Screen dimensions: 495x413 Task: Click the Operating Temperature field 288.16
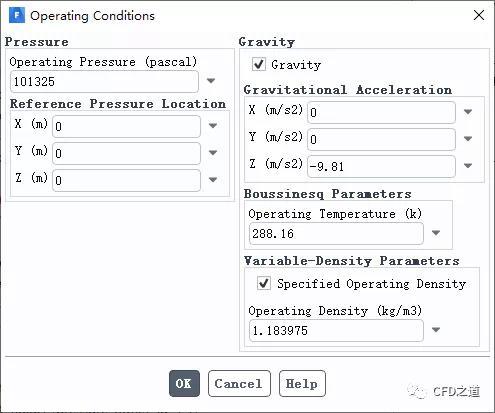coord(336,233)
